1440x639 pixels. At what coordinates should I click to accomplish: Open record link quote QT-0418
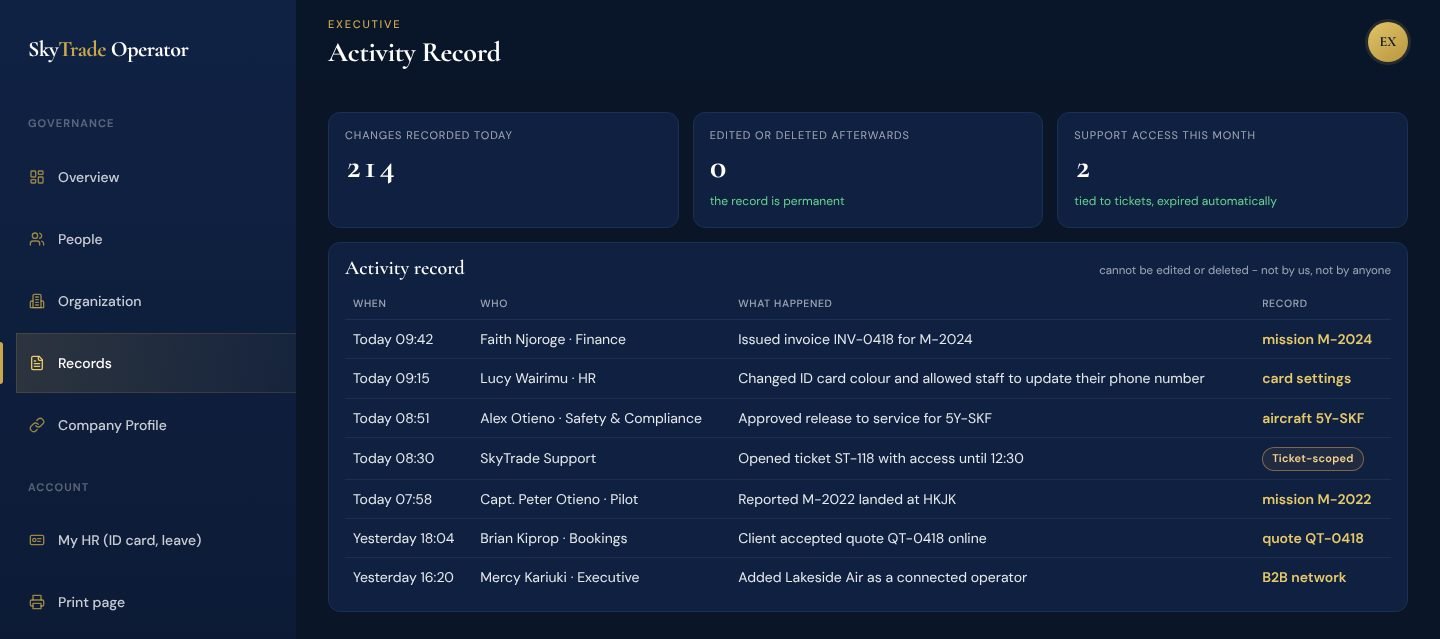[1312, 538]
